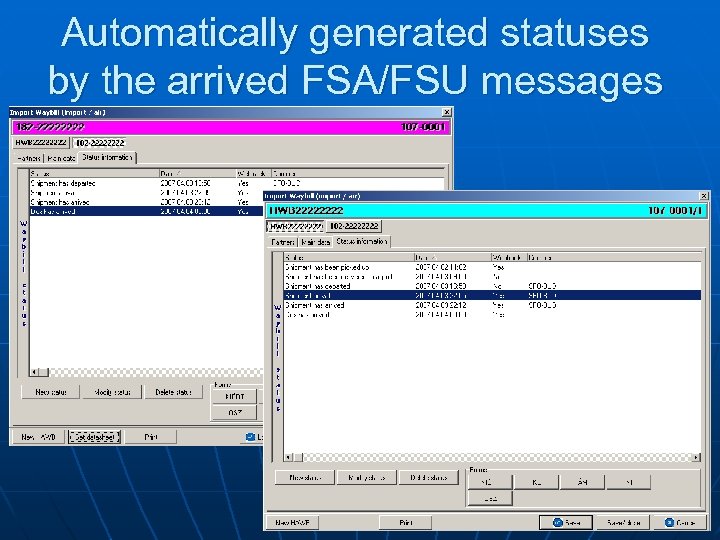
Task: Click the Cancel button with the blue icon
Action: tap(680, 523)
